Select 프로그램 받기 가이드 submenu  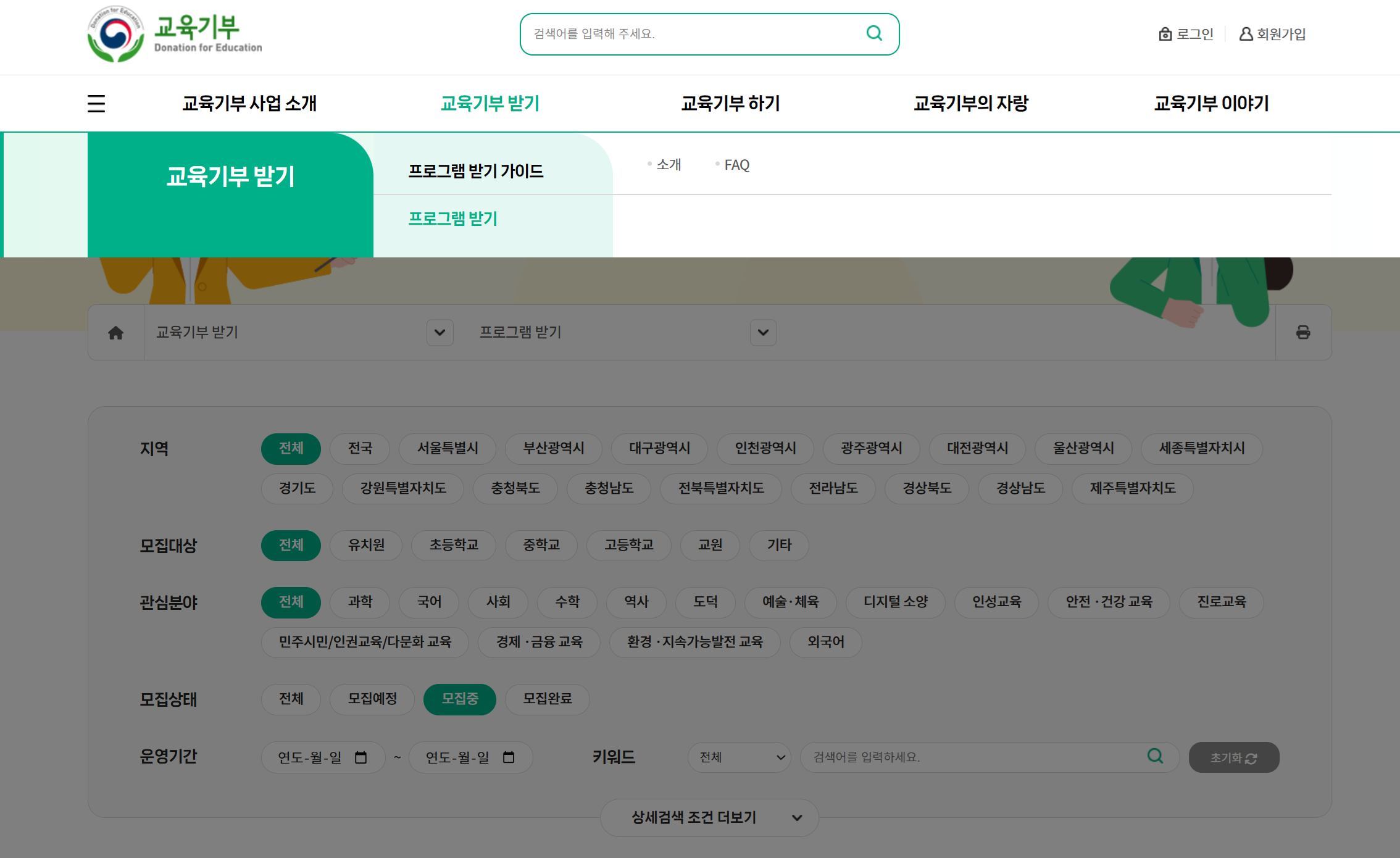(475, 171)
